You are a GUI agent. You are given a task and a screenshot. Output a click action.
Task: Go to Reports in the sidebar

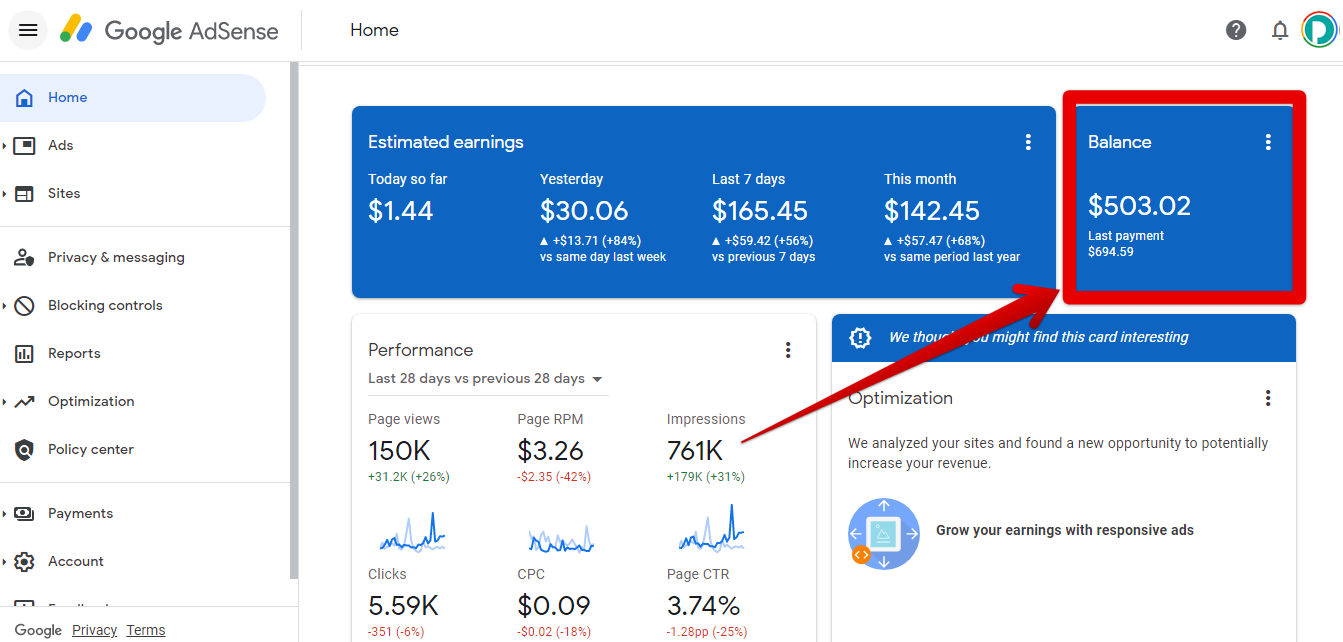tap(74, 354)
